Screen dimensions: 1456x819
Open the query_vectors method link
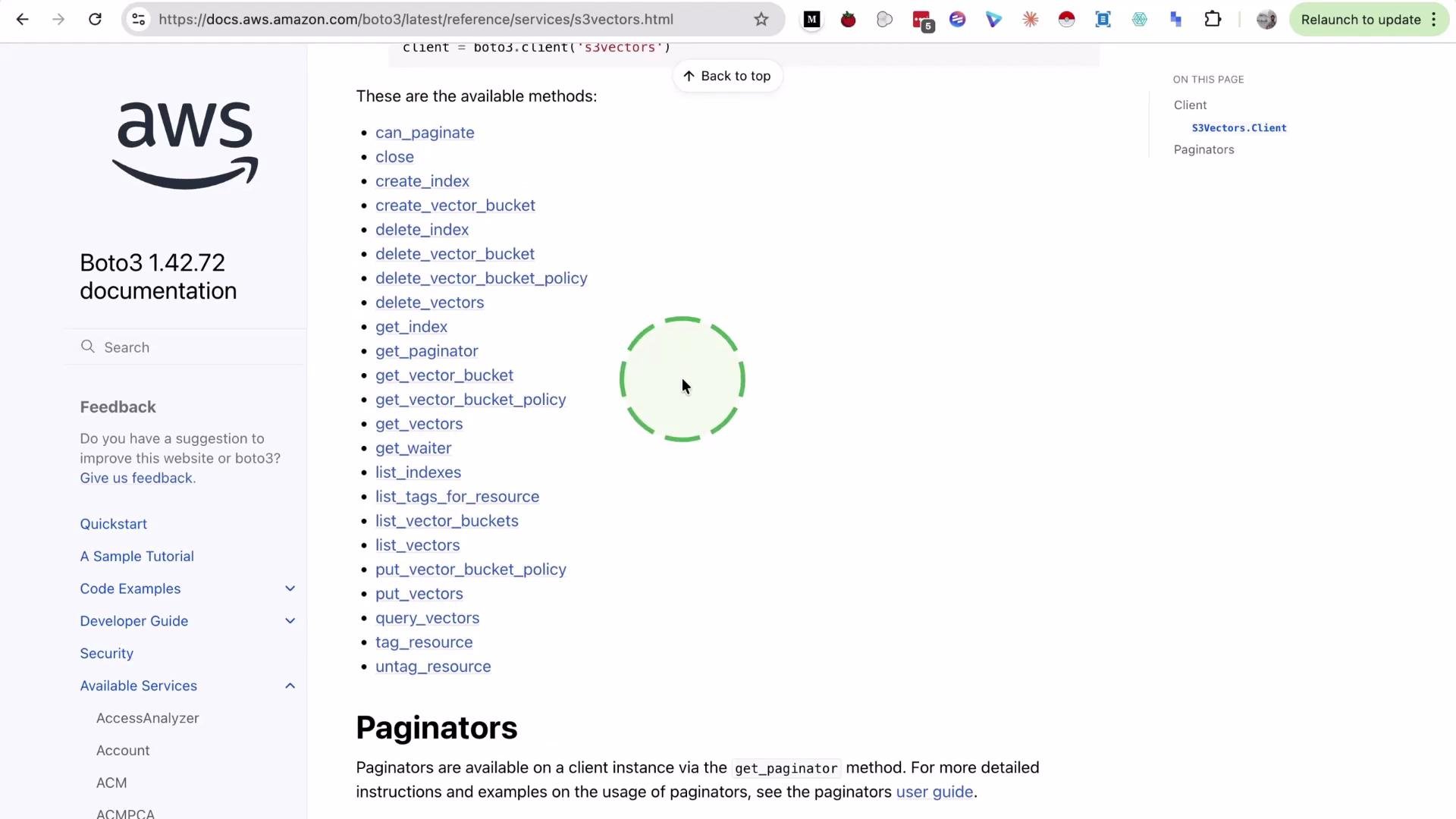coord(427,618)
